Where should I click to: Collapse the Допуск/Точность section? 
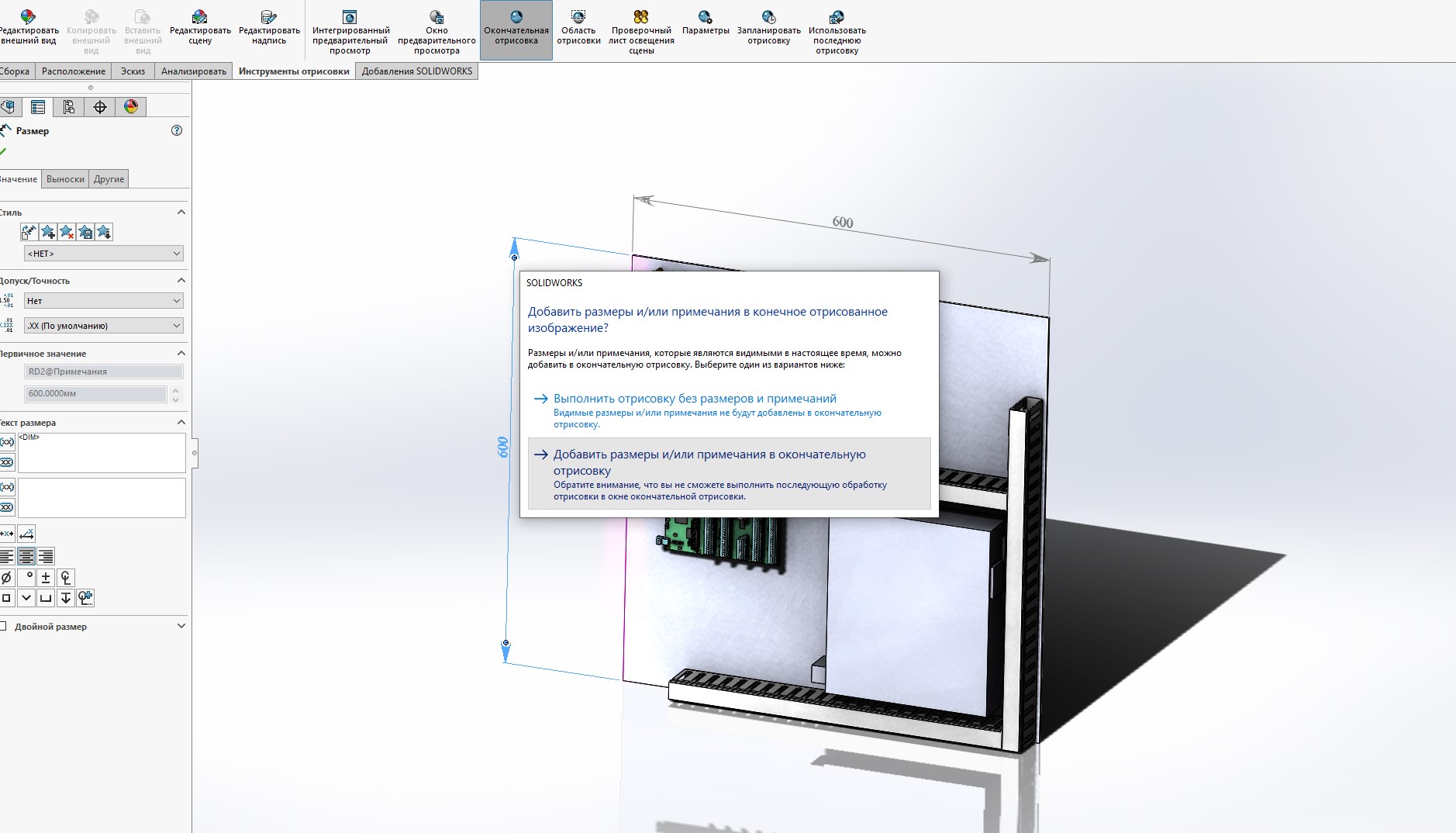[181, 280]
